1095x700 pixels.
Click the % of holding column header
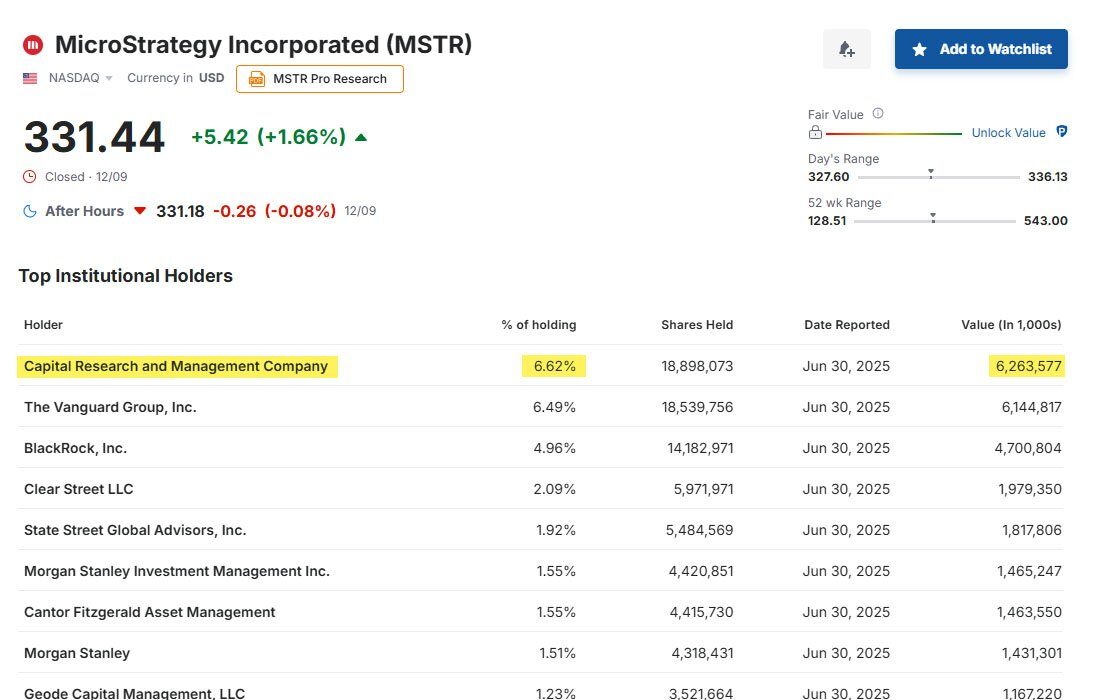[x=538, y=325]
